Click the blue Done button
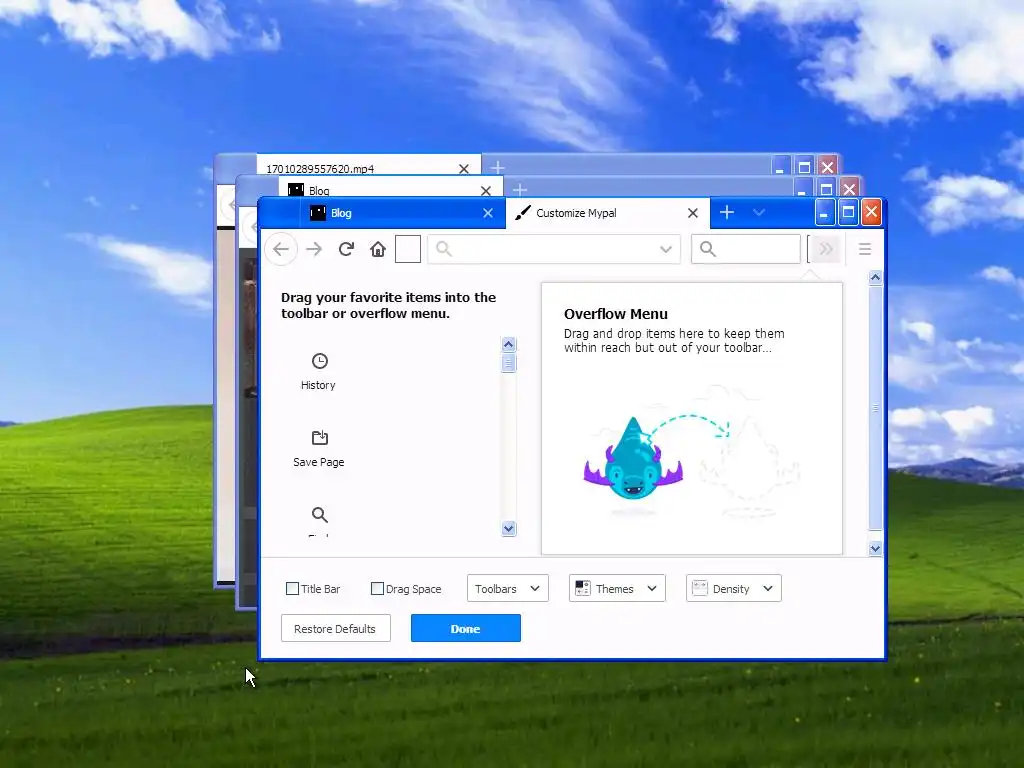Viewport: 1024px width, 768px height. click(466, 628)
